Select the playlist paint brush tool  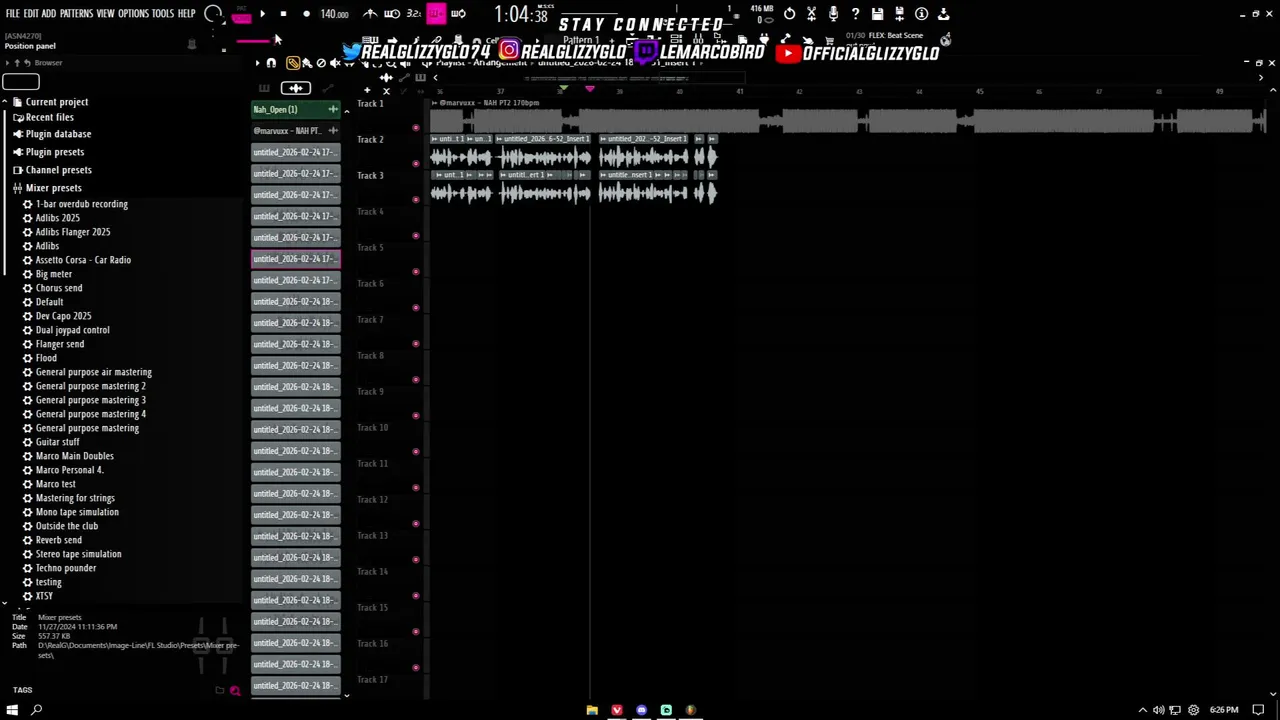coord(307,63)
